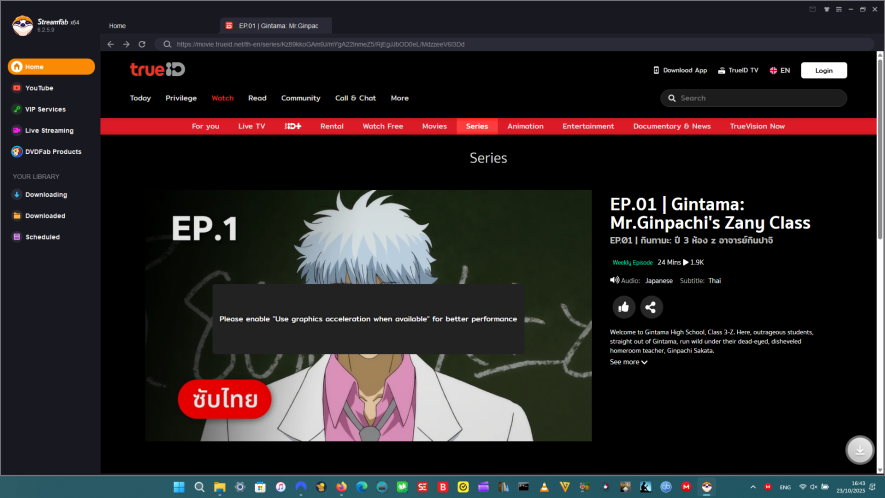885x498 pixels.
Task: Click the trueID logo
Action: click(157, 69)
